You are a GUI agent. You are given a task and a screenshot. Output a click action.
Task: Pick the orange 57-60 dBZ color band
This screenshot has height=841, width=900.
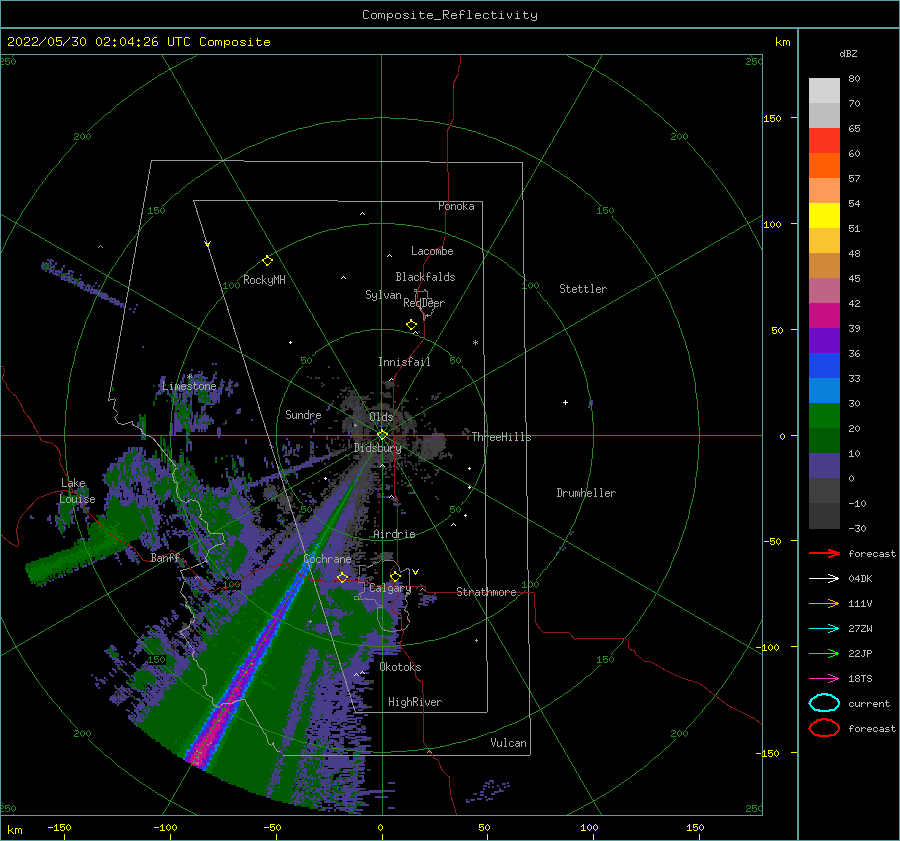[824, 165]
